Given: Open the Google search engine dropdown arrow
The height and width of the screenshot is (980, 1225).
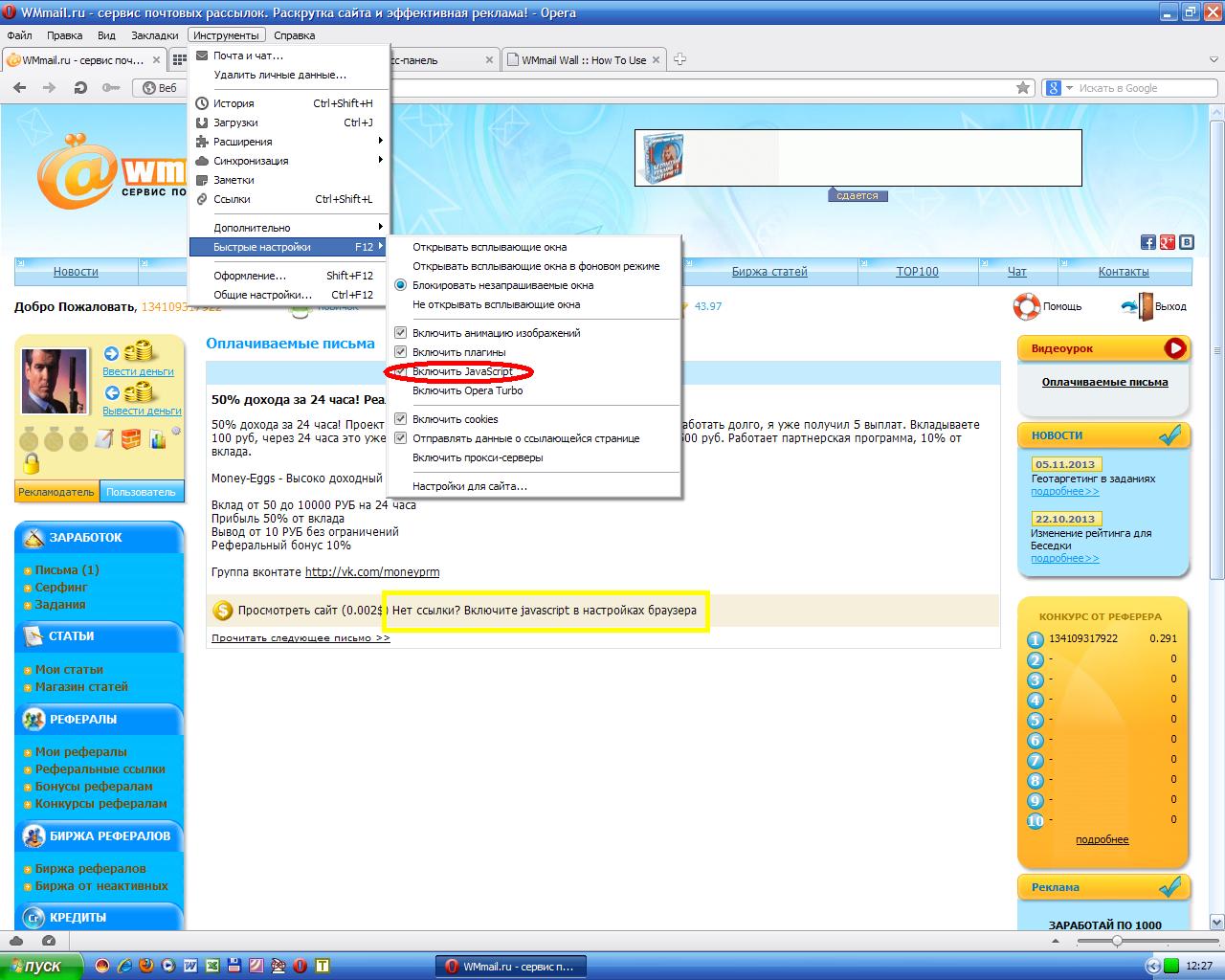Looking at the screenshot, I should click(1069, 88).
